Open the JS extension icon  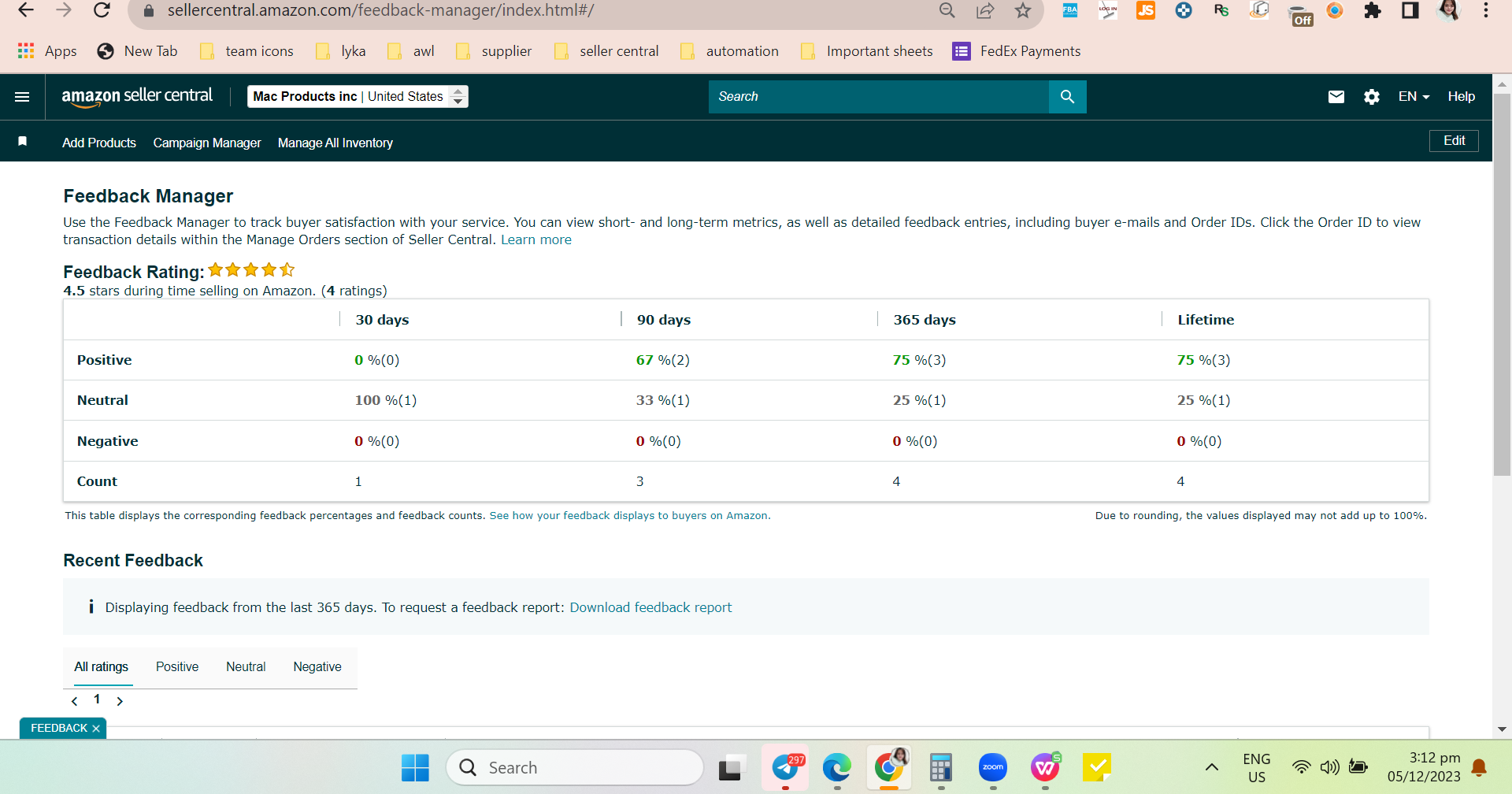1146,10
